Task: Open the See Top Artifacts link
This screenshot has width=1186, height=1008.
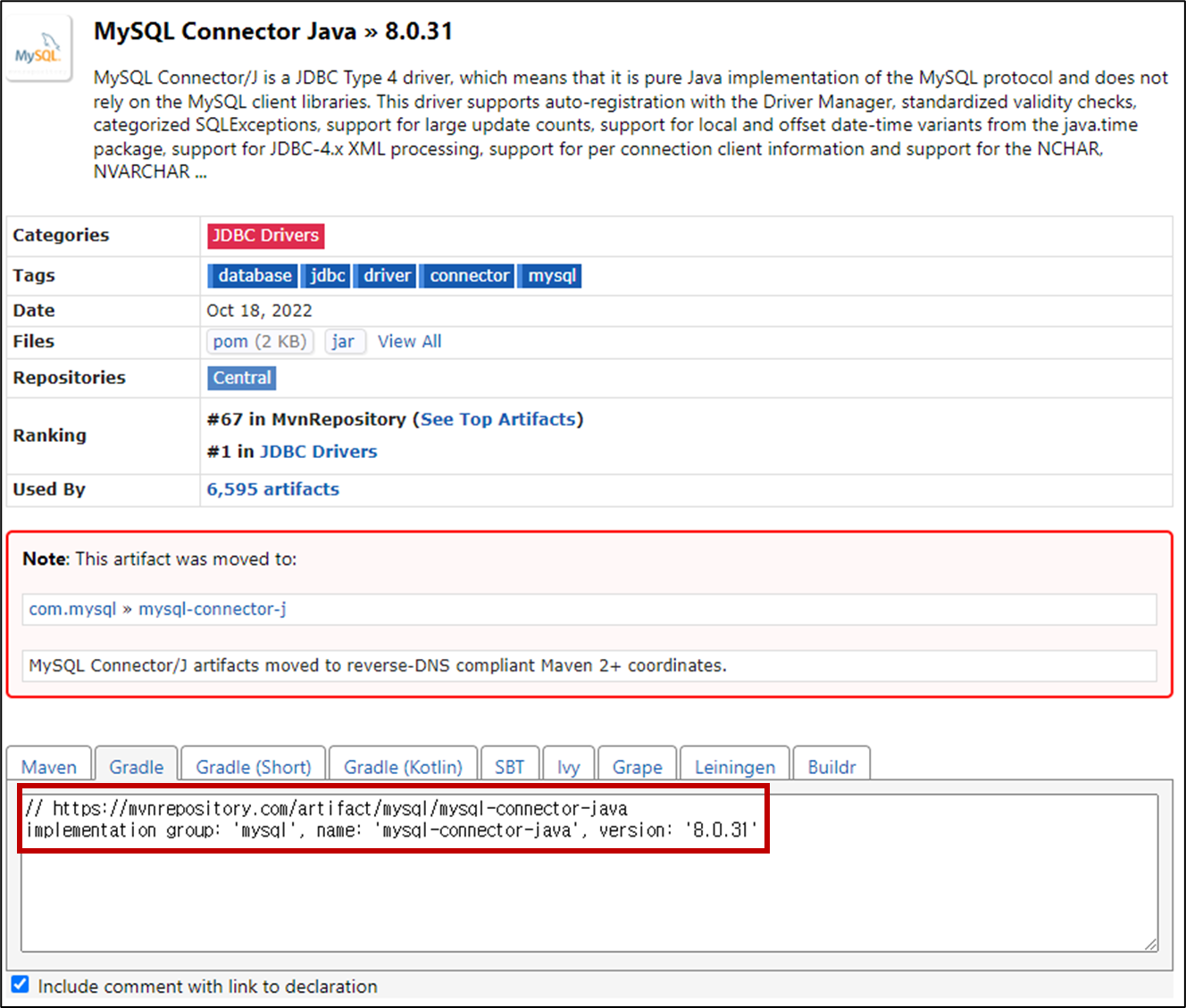Action: pos(498,420)
